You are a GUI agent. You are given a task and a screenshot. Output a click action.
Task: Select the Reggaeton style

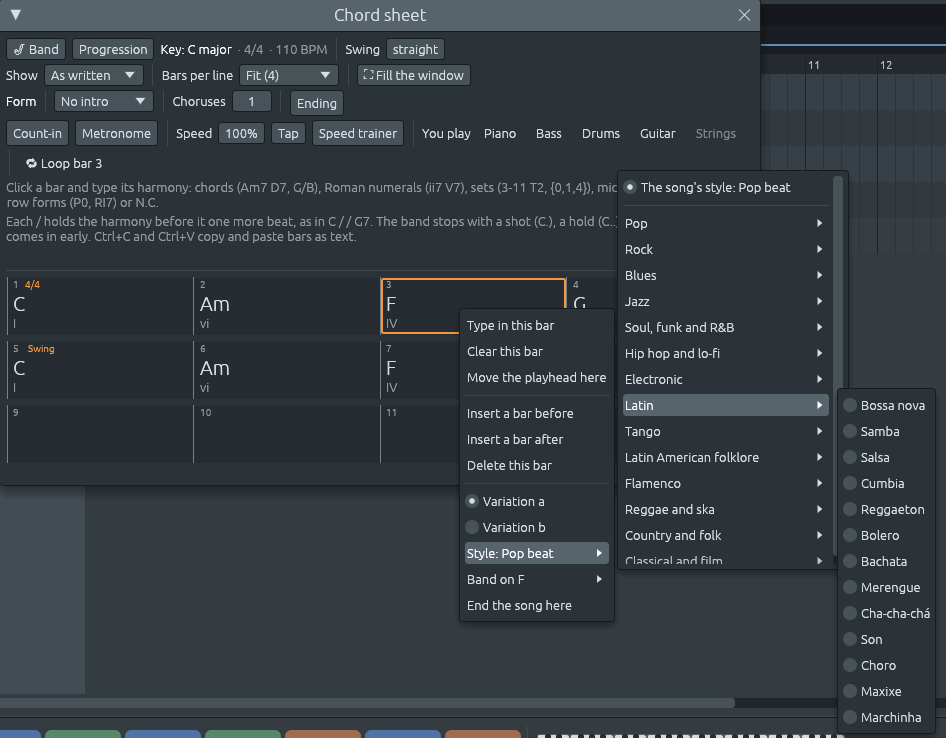tap(886, 509)
